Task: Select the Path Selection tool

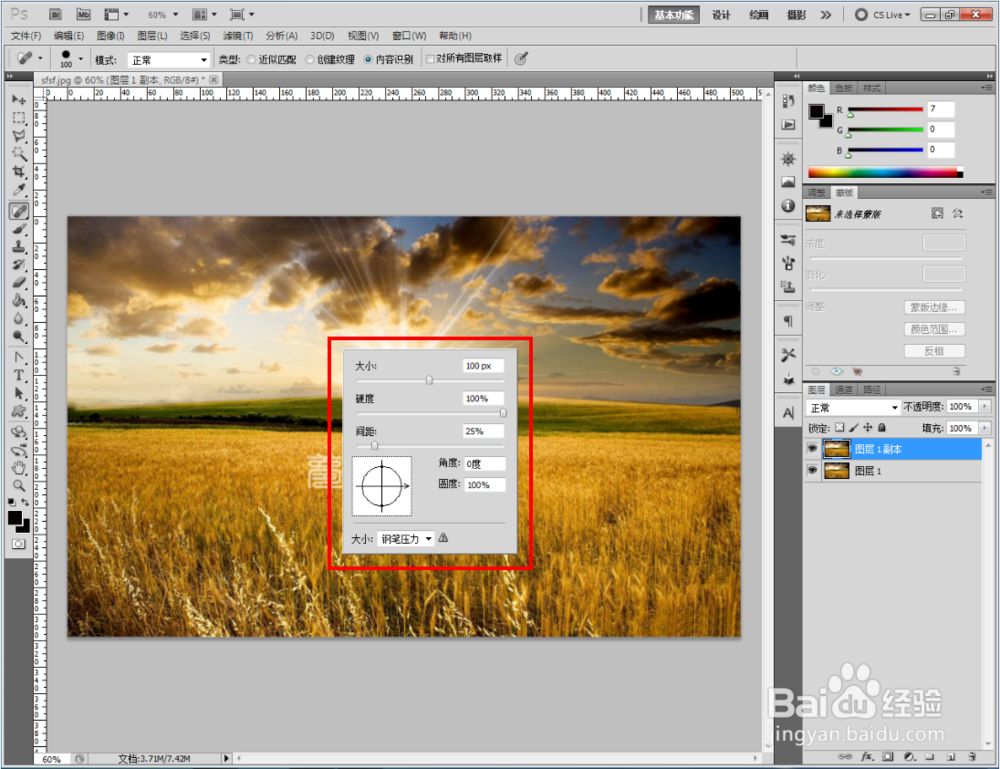Action: pyautogui.click(x=19, y=393)
